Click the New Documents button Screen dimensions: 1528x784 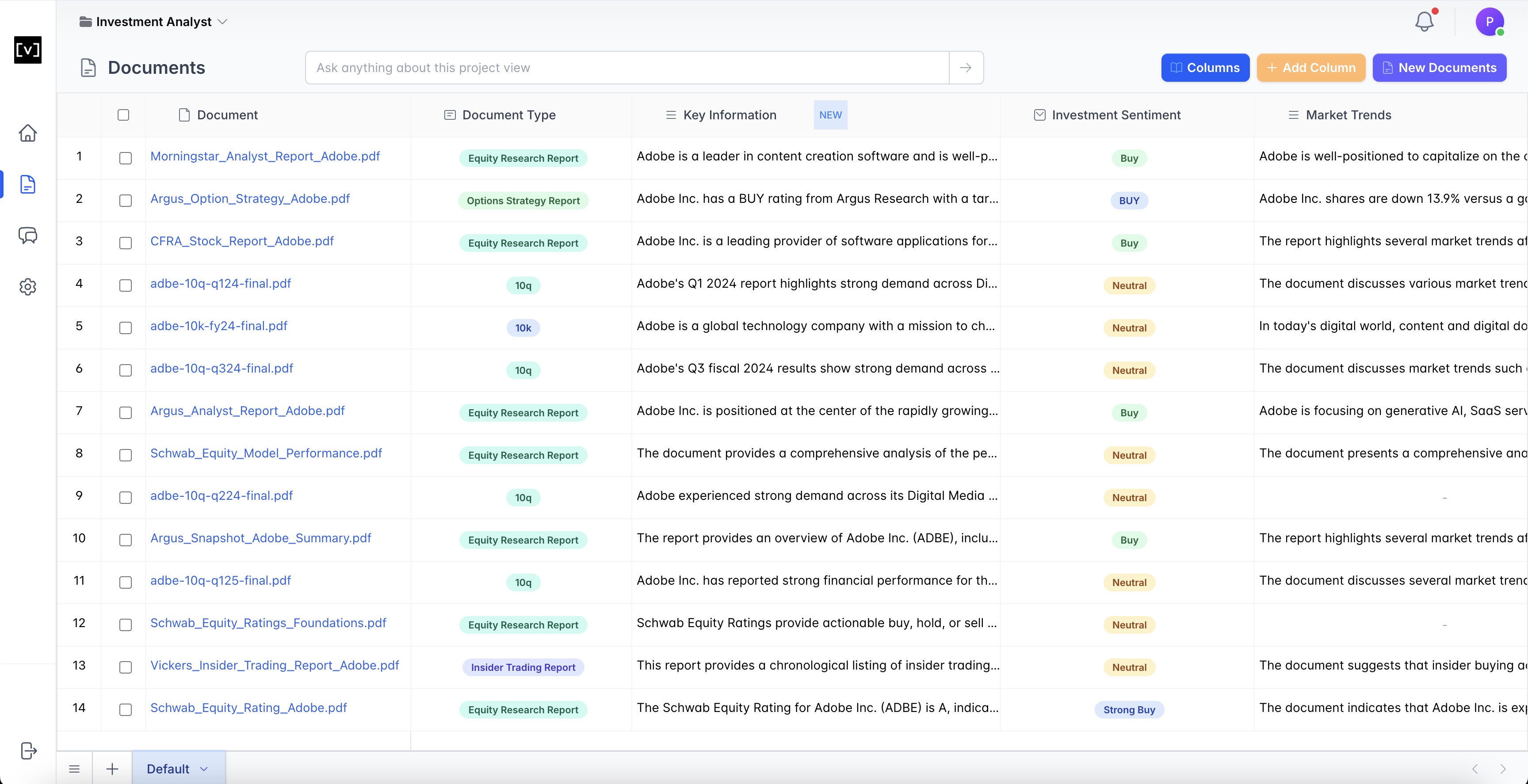coord(1439,68)
